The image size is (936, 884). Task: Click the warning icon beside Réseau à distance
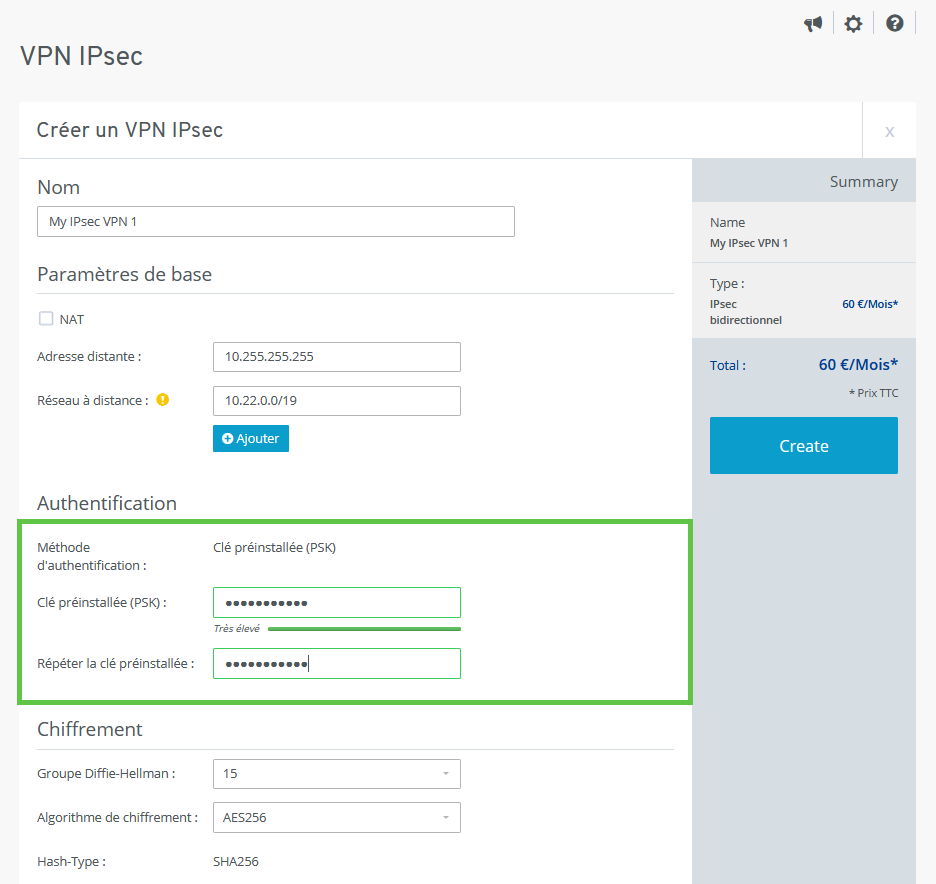point(163,400)
